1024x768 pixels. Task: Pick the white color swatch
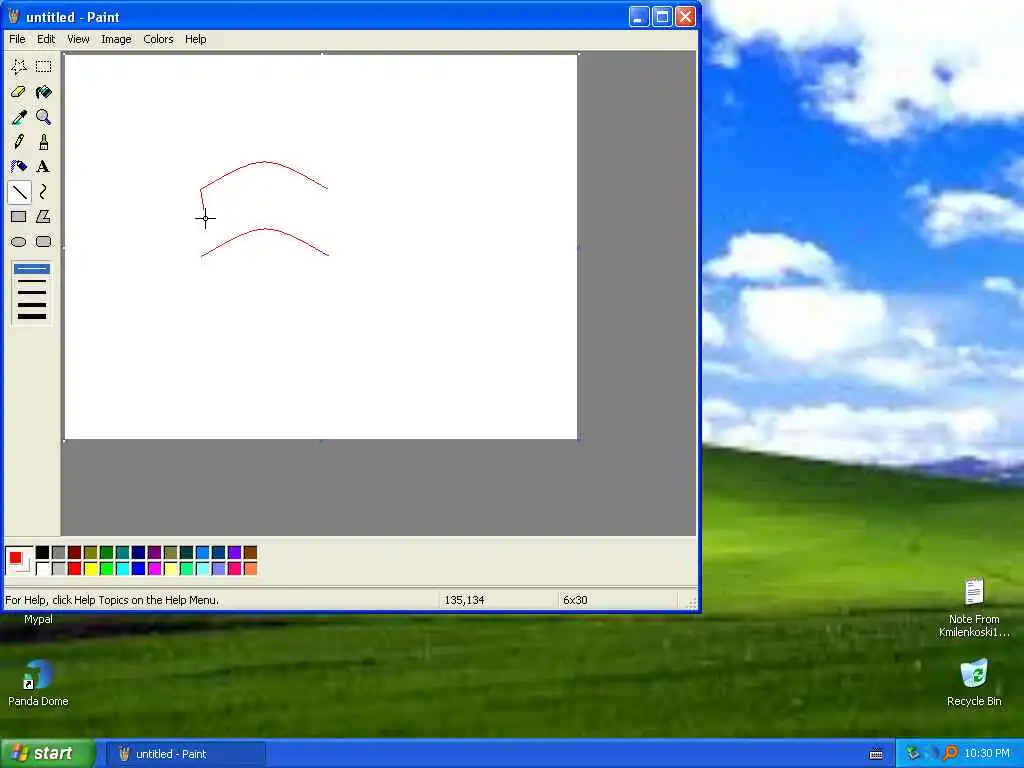tap(42, 569)
